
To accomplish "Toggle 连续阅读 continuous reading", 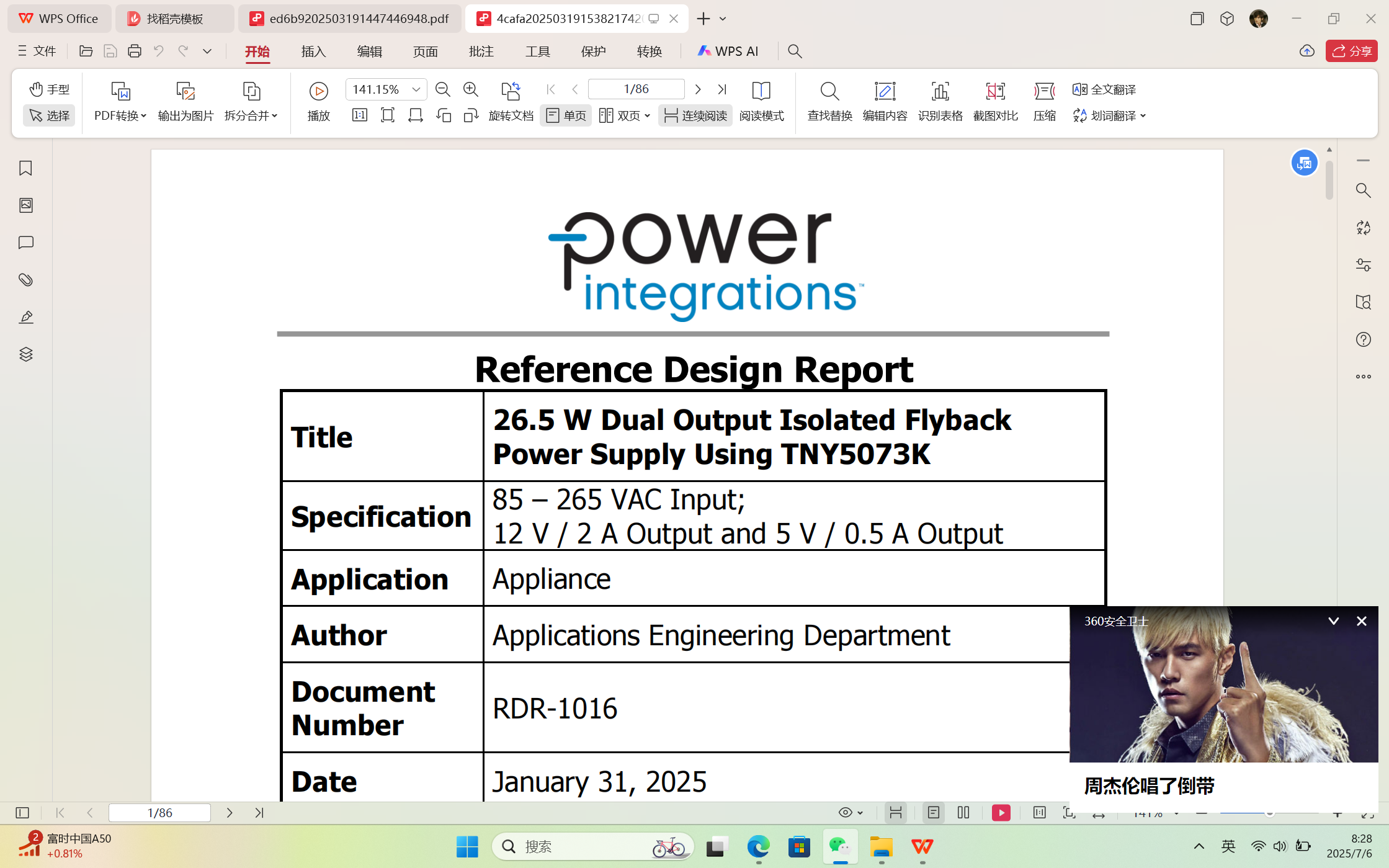I will pos(695,115).
